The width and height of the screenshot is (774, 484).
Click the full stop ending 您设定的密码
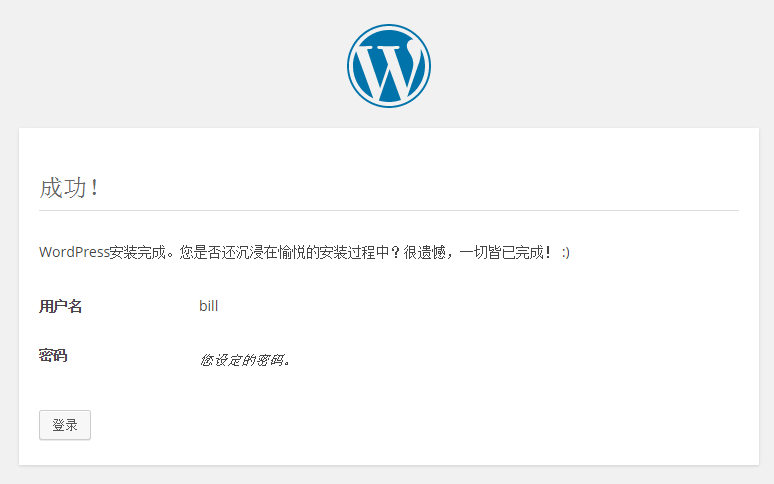[287, 363]
